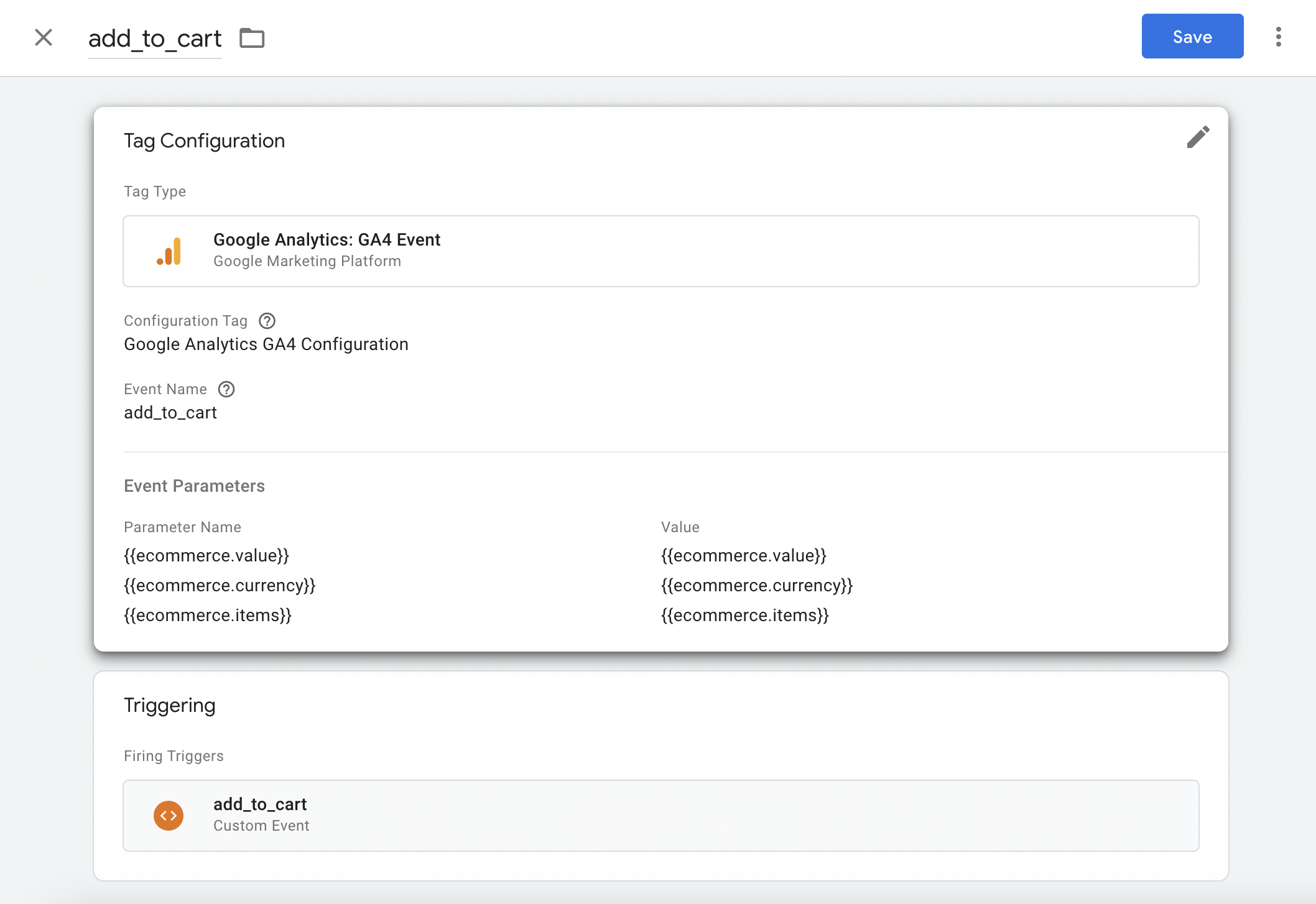Screen dimensions: 1316x904
Task: Open help icon beside Event Name
Action: (226, 389)
